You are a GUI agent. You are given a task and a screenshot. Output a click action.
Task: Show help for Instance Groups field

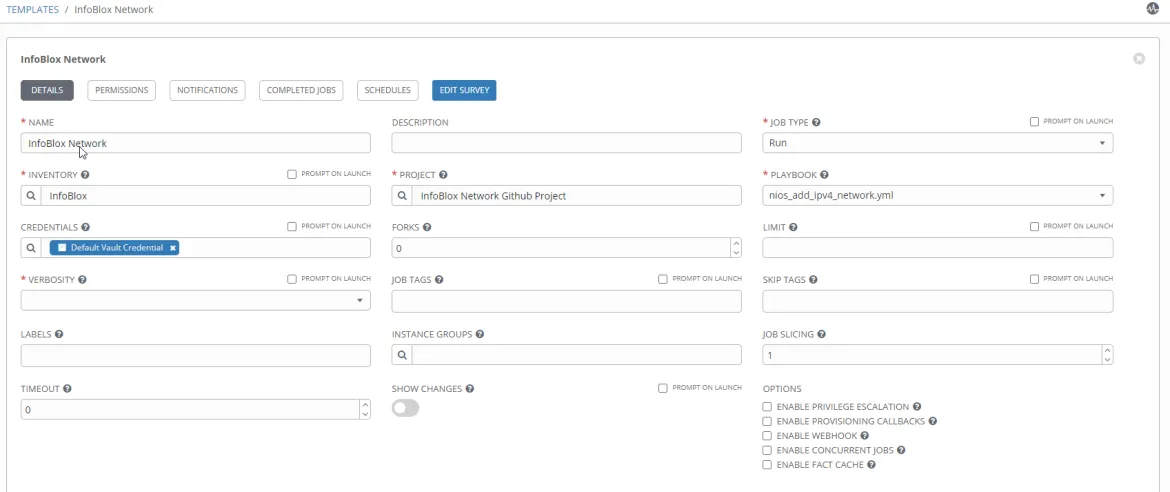[x=480, y=334]
